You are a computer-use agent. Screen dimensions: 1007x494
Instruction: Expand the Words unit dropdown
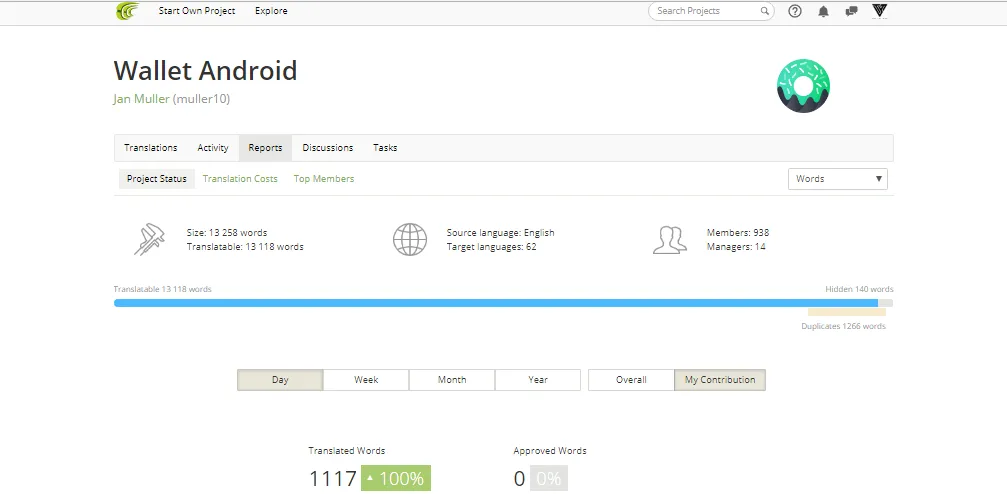[837, 179]
